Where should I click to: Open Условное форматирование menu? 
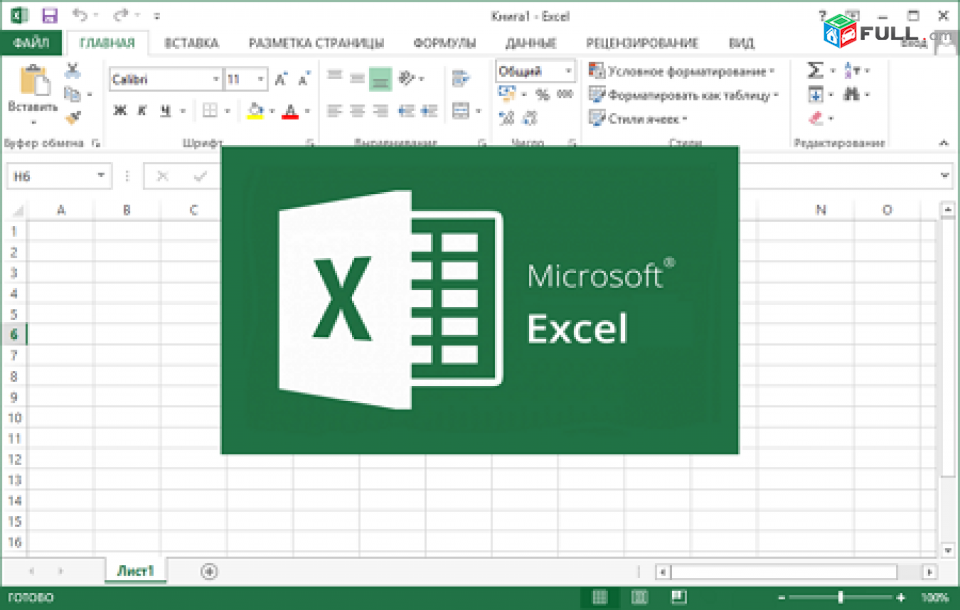pos(681,72)
